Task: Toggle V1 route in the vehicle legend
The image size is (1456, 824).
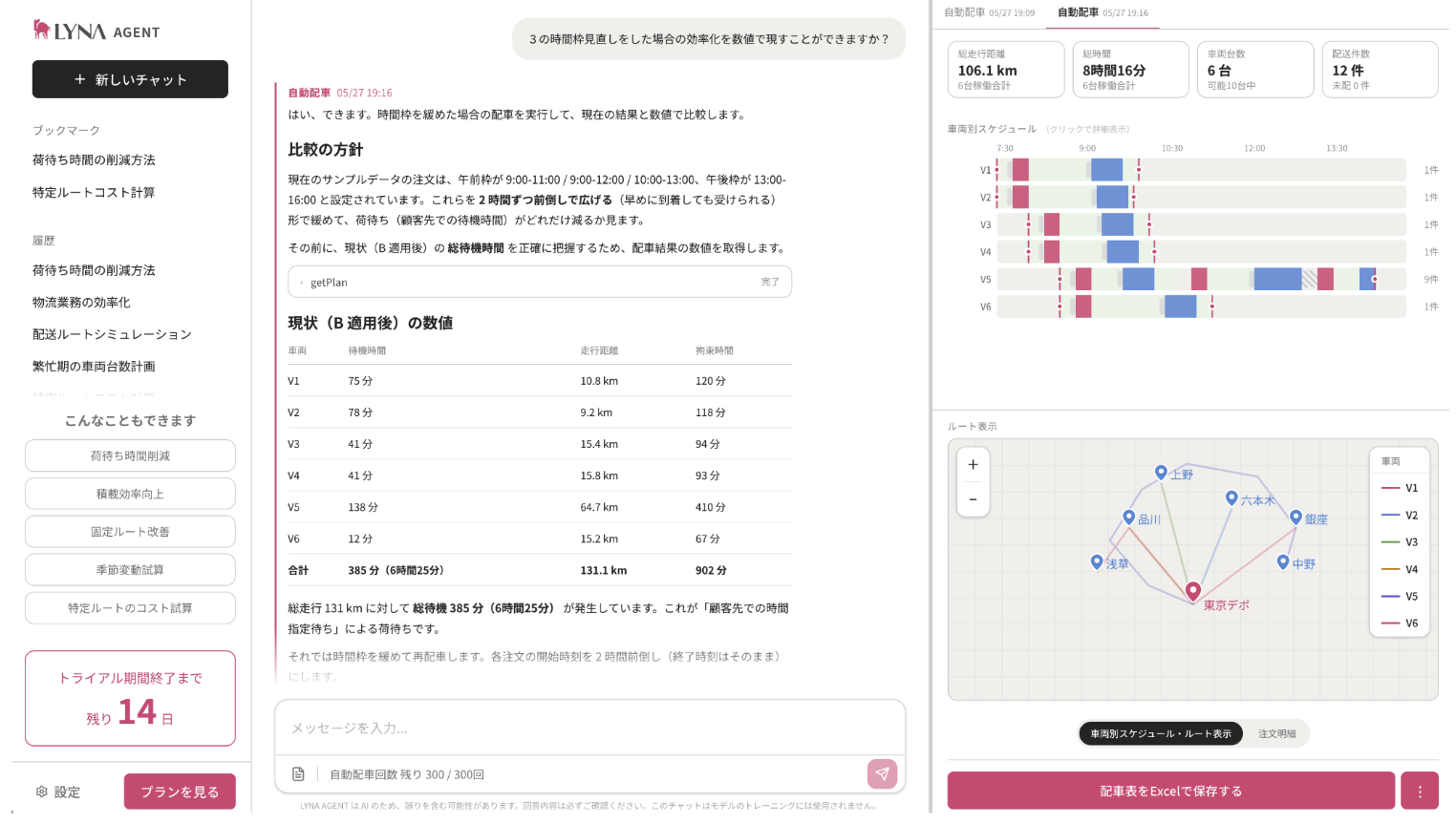Action: point(1400,488)
